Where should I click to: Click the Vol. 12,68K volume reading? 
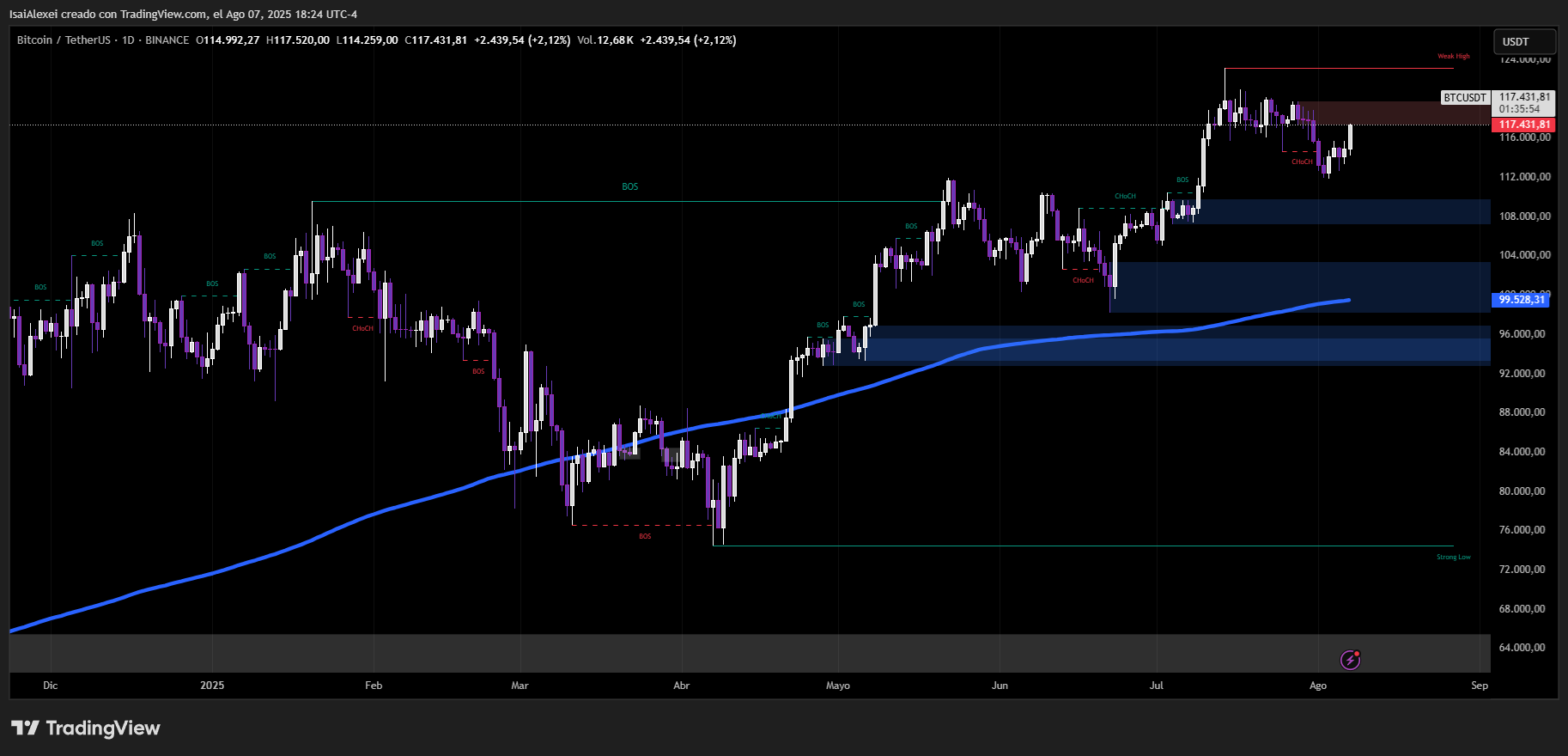click(605, 40)
